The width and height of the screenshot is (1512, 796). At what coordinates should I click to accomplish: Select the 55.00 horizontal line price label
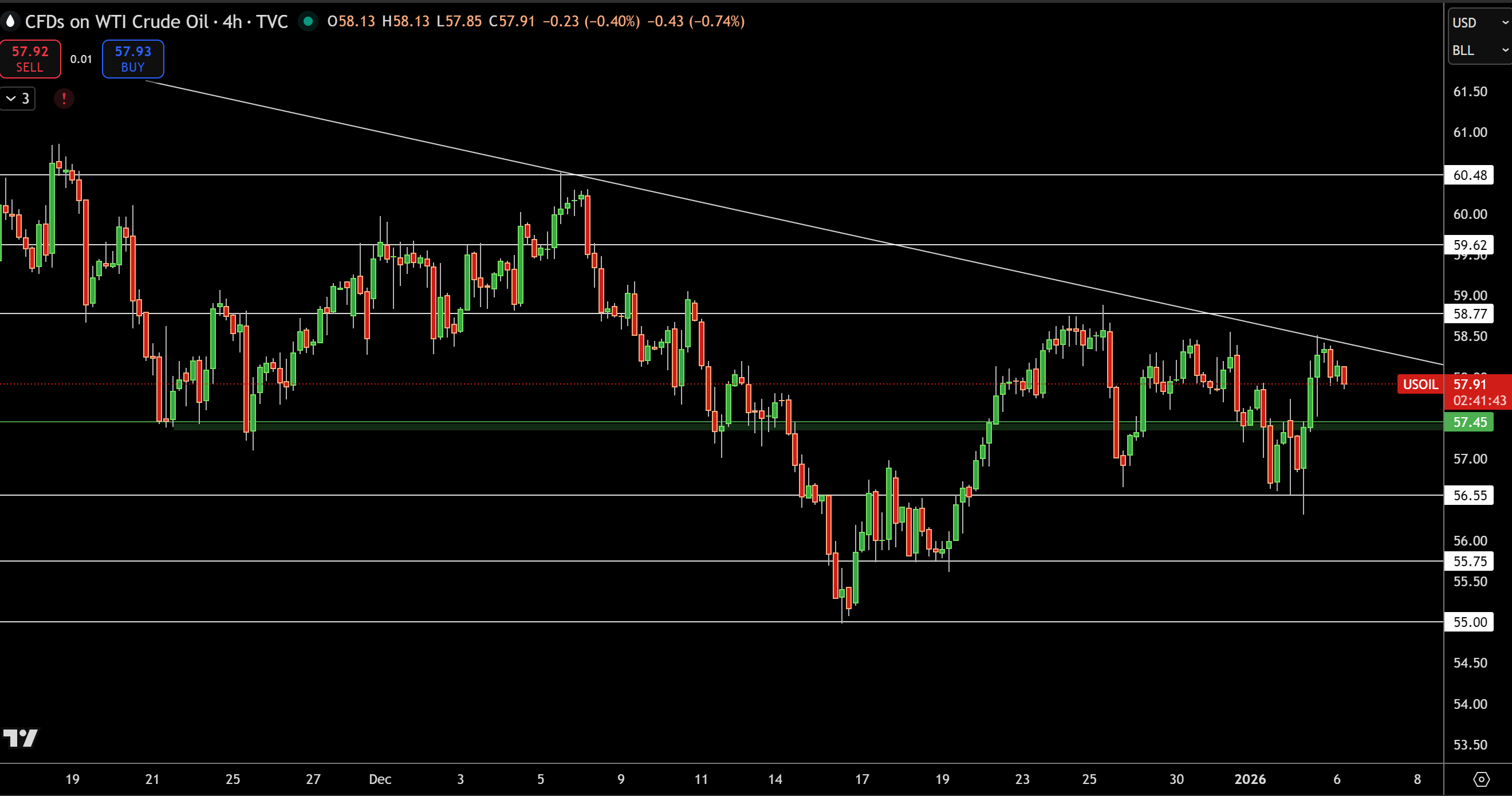pyautogui.click(x=1469, y=622)
